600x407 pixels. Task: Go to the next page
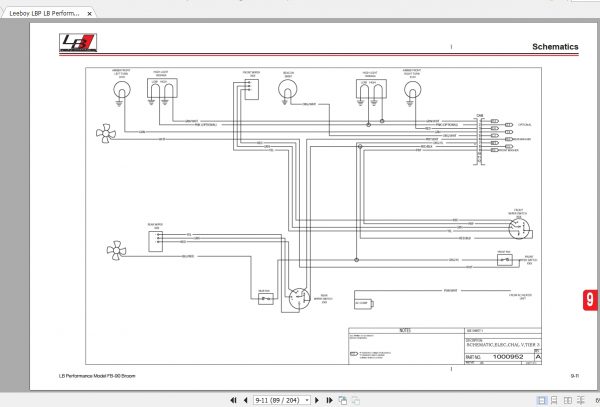pyautogui.click(x=316, y=400)
